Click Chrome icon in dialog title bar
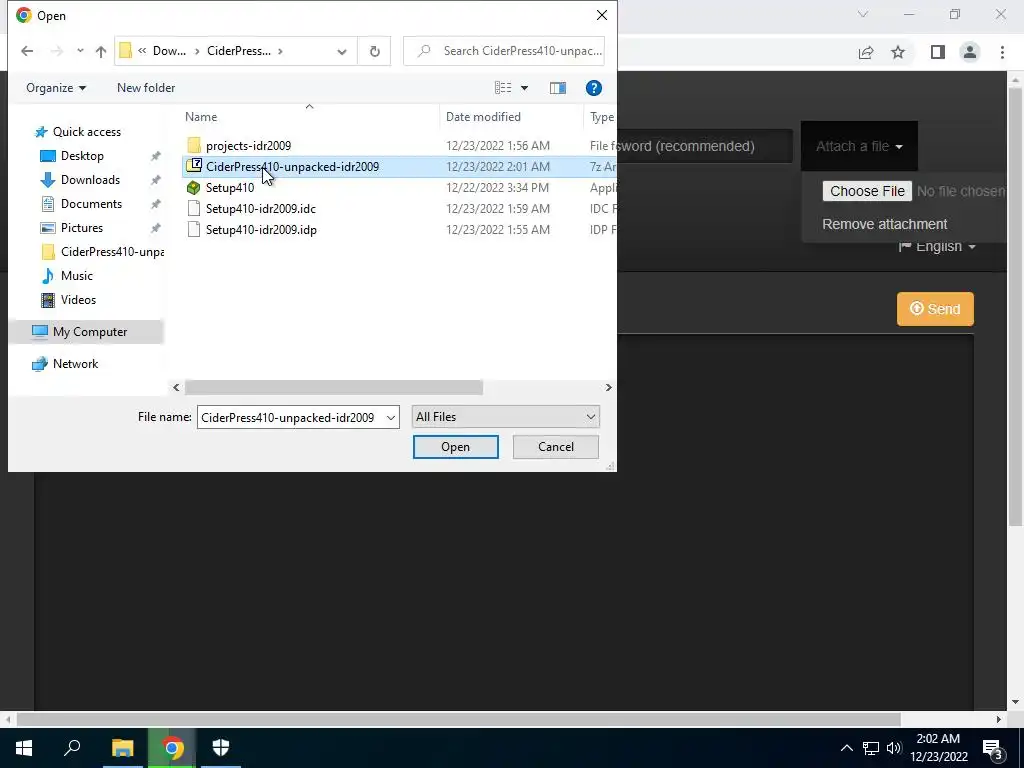 [24, 15]
